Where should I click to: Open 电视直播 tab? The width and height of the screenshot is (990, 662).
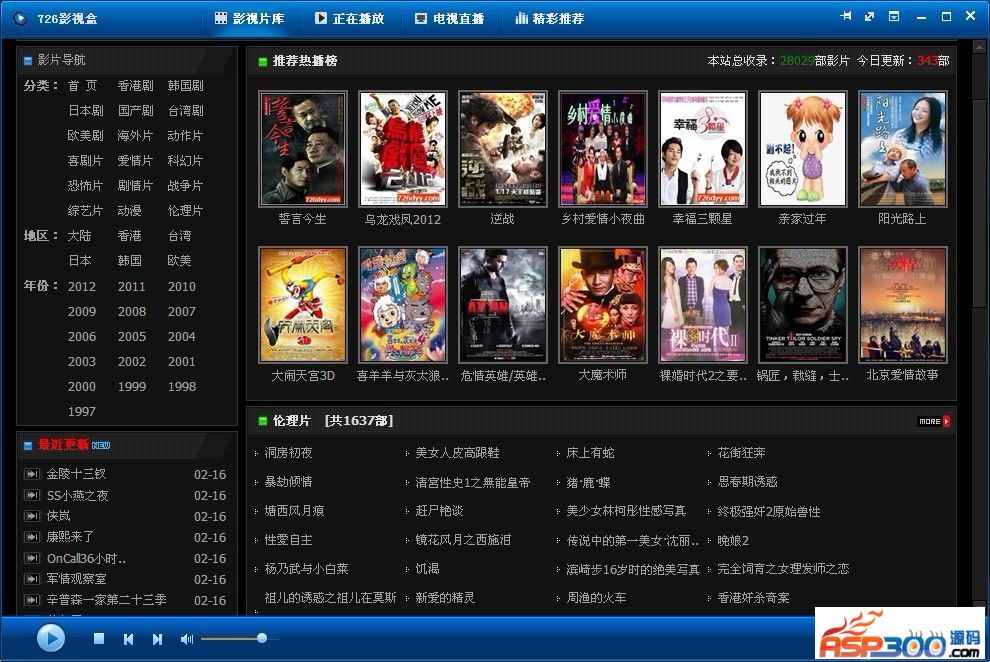(x=450, y=18)
